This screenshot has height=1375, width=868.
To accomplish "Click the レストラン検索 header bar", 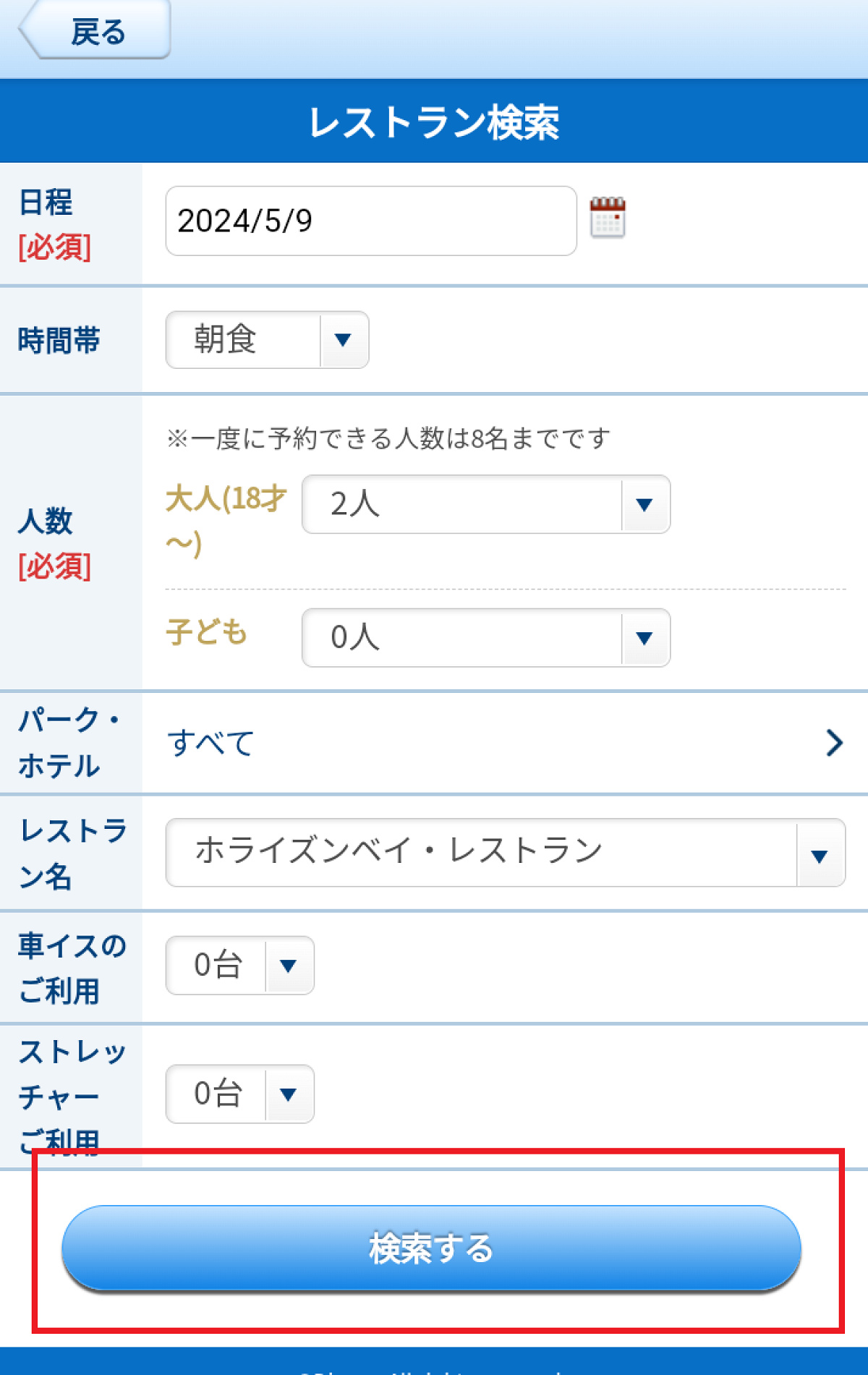I will tap(434, 120).
